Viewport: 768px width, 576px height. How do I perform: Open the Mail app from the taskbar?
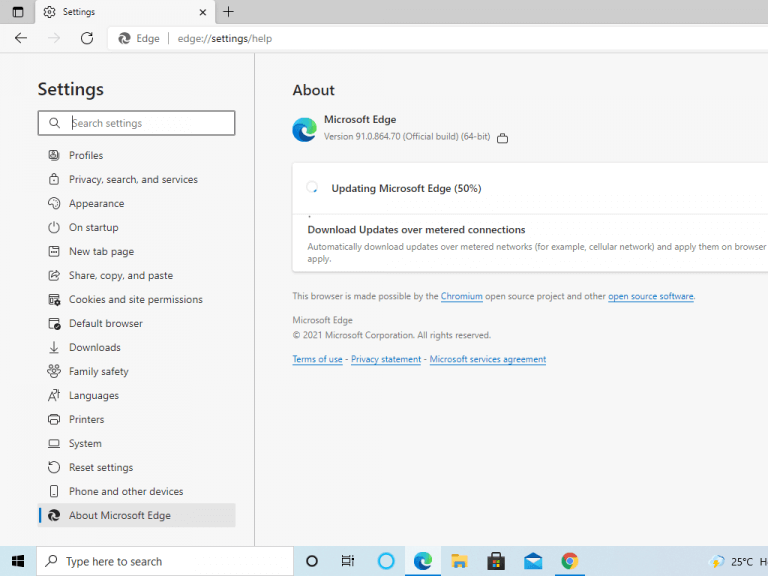coord(532,561)
